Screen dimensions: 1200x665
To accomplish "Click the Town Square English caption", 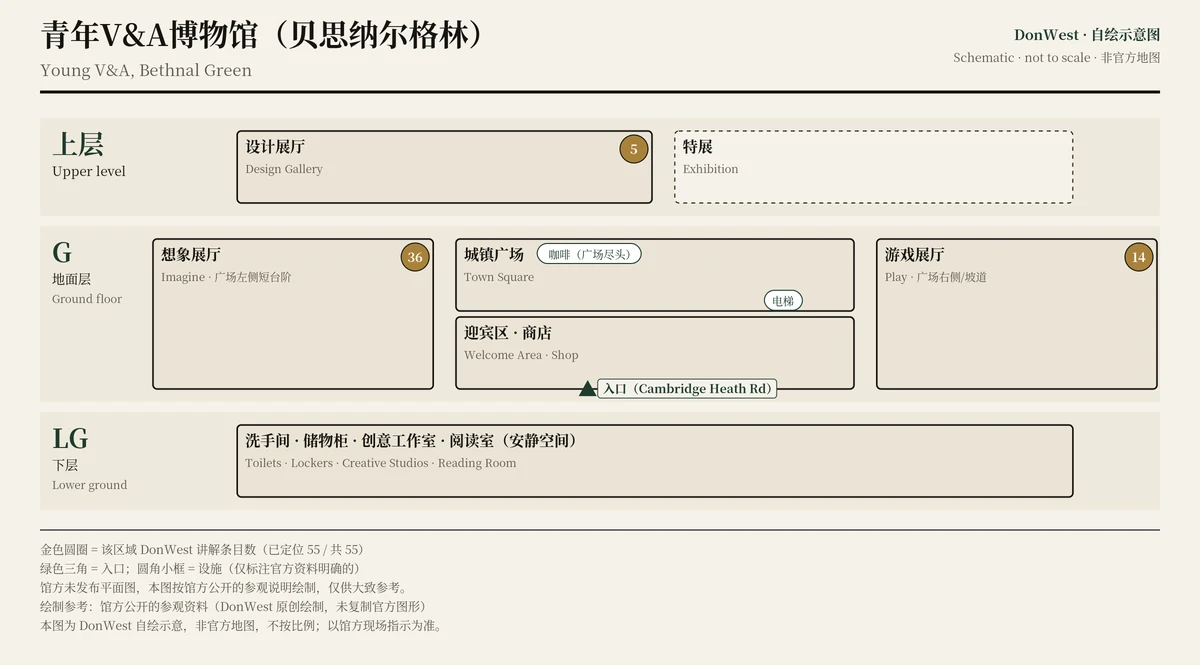I will click(x=499, y=277).
